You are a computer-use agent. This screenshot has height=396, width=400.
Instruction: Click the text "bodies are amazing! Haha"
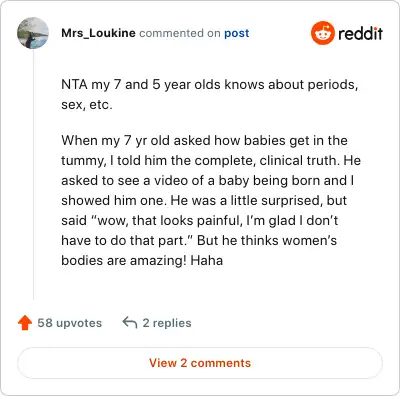click(x=142, y=260)
